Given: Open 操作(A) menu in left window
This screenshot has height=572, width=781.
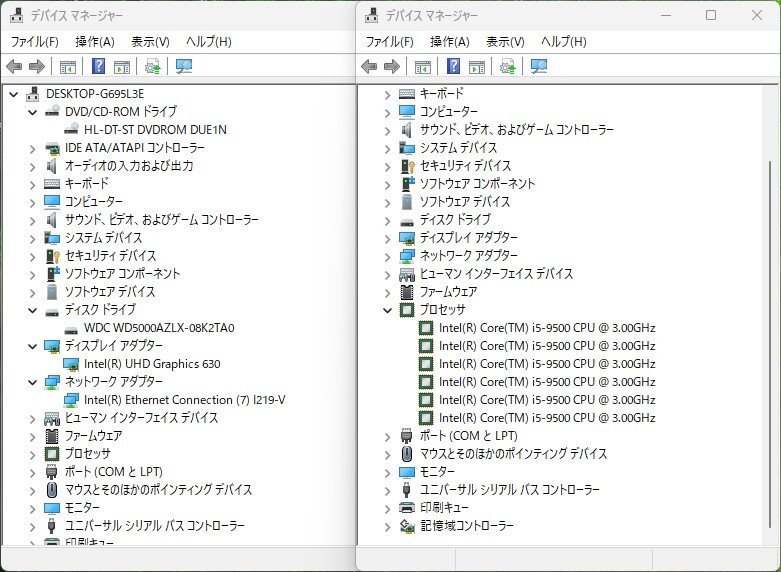Looking at the screenshot, I should pos(95,42).
